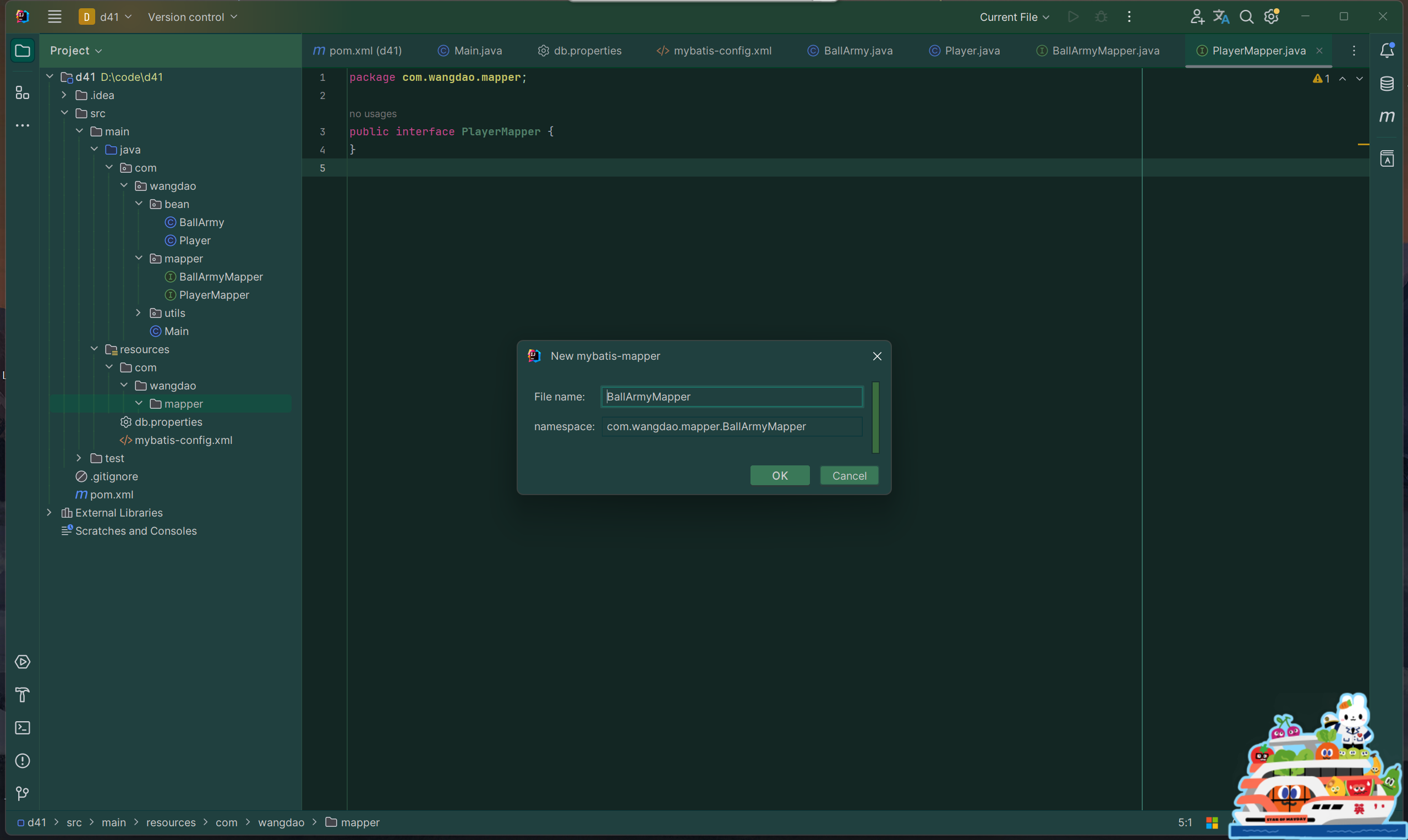The width and height of the screenshot is (1408, 840).
Task: Show the Notifications bell panel
Action: click(x=1387, y=51)
